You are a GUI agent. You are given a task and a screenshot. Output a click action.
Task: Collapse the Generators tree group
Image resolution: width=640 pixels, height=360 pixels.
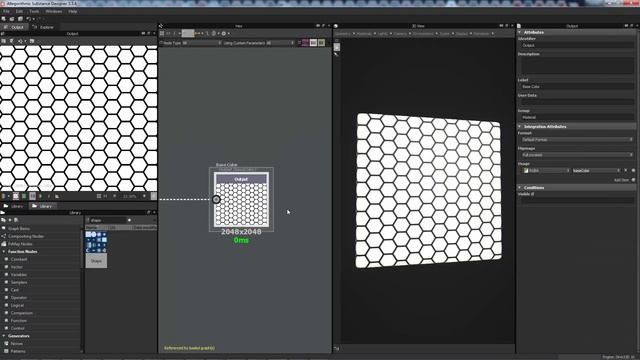(4, 336)
